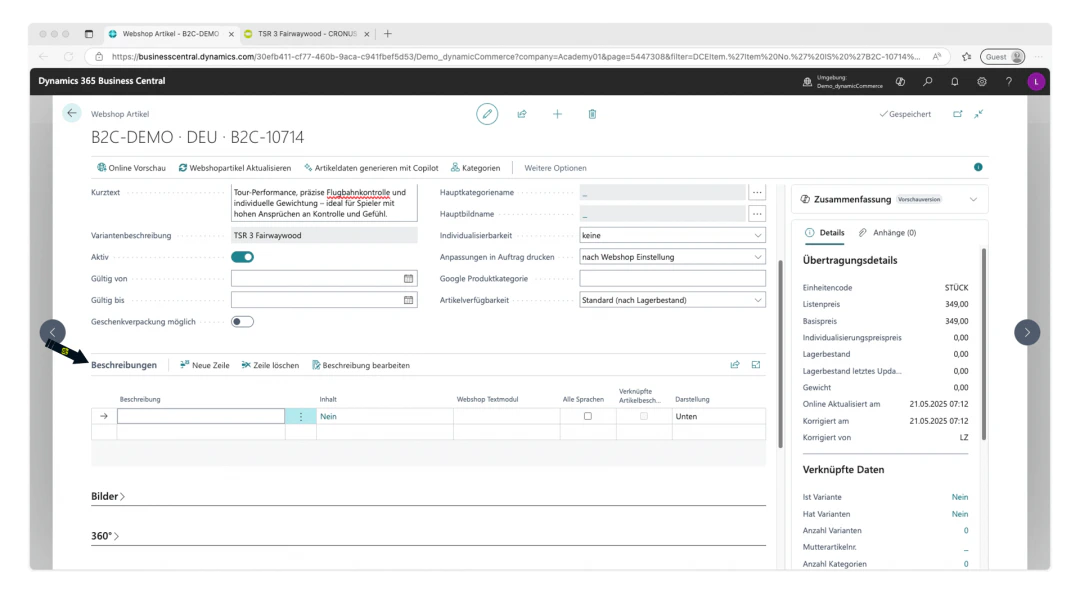Click Webshopartikel Aktualisieren
This screenshot has height=608, width=1080.
pos(235,168)
